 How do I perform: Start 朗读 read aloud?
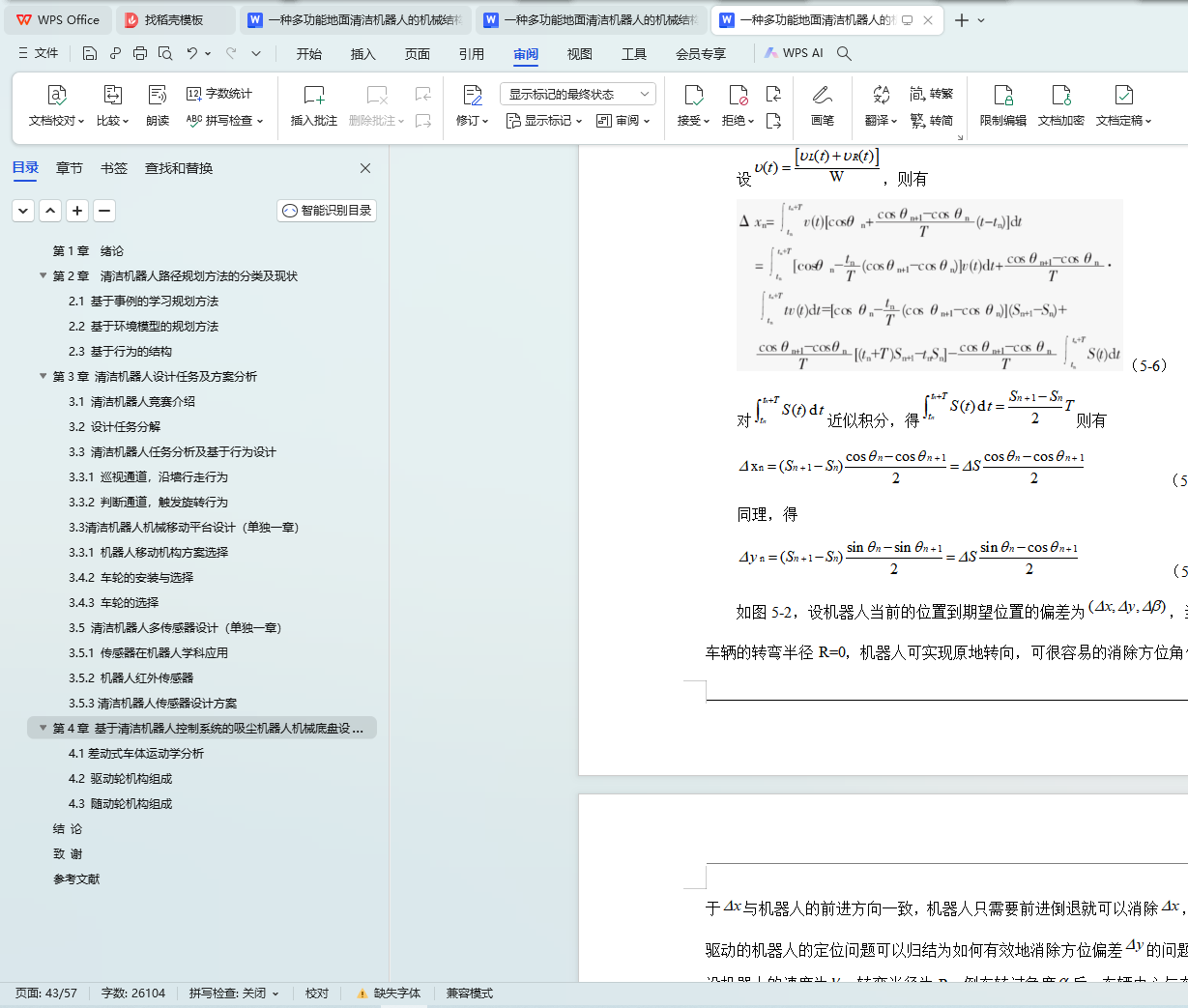coord(158,105)
